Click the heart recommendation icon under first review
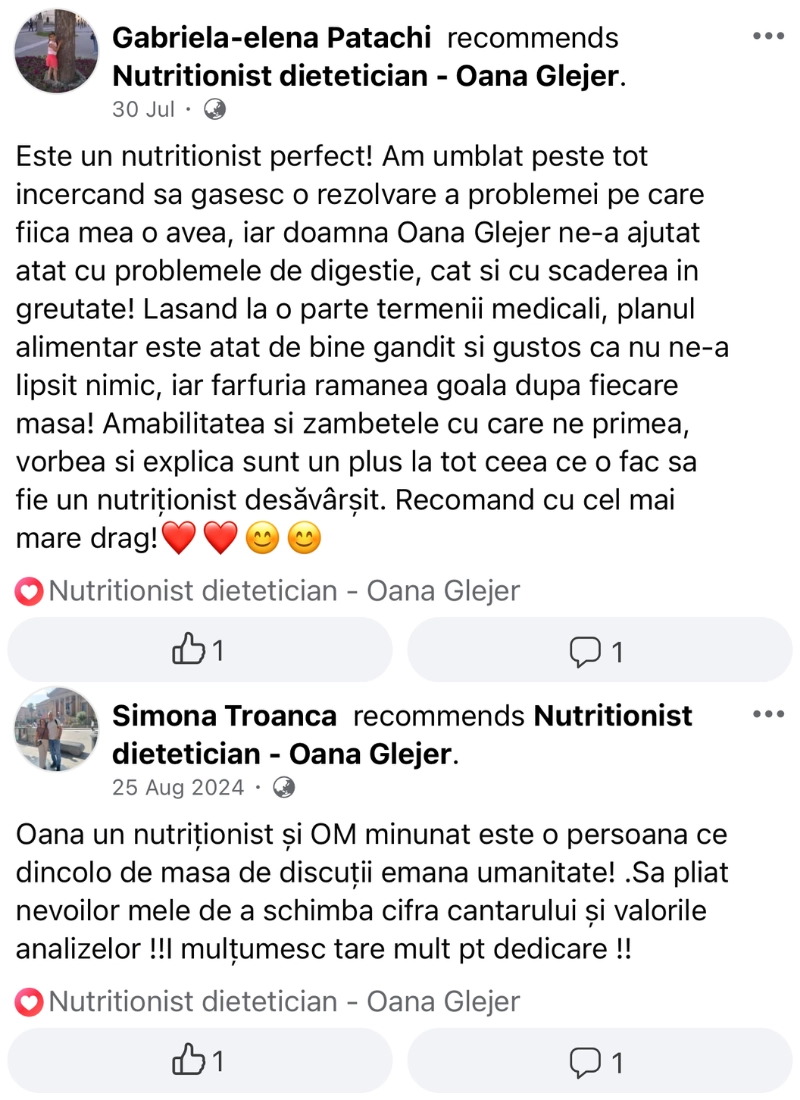 coord(30,592)
